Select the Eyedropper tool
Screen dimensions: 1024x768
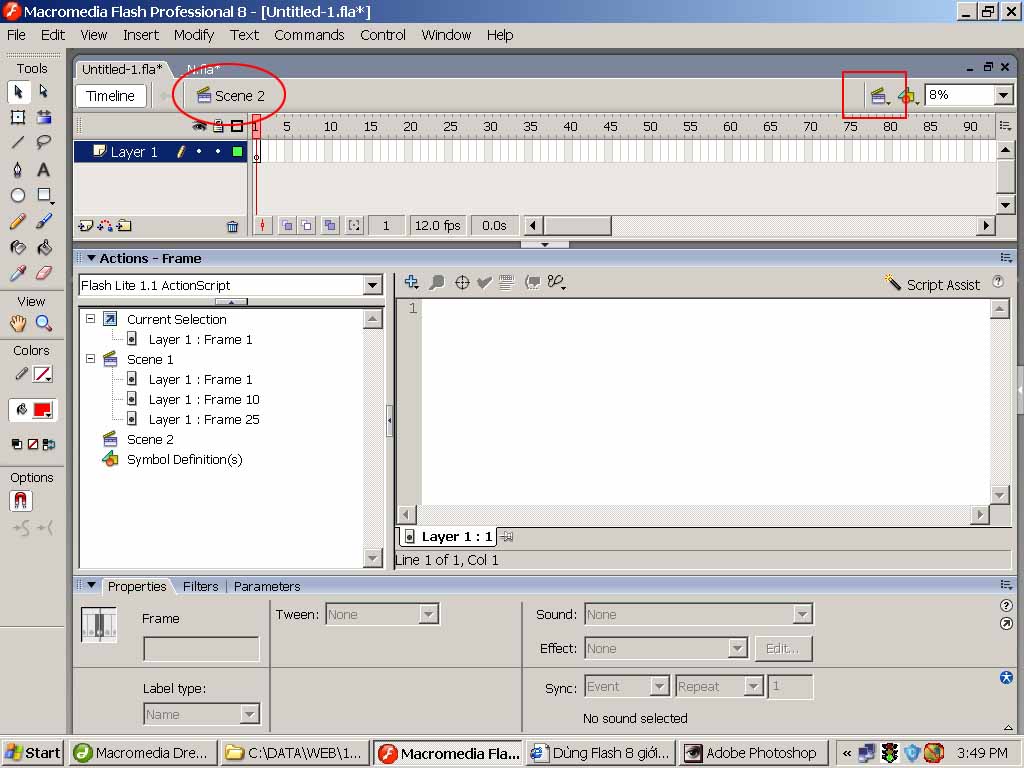point(18,273)
